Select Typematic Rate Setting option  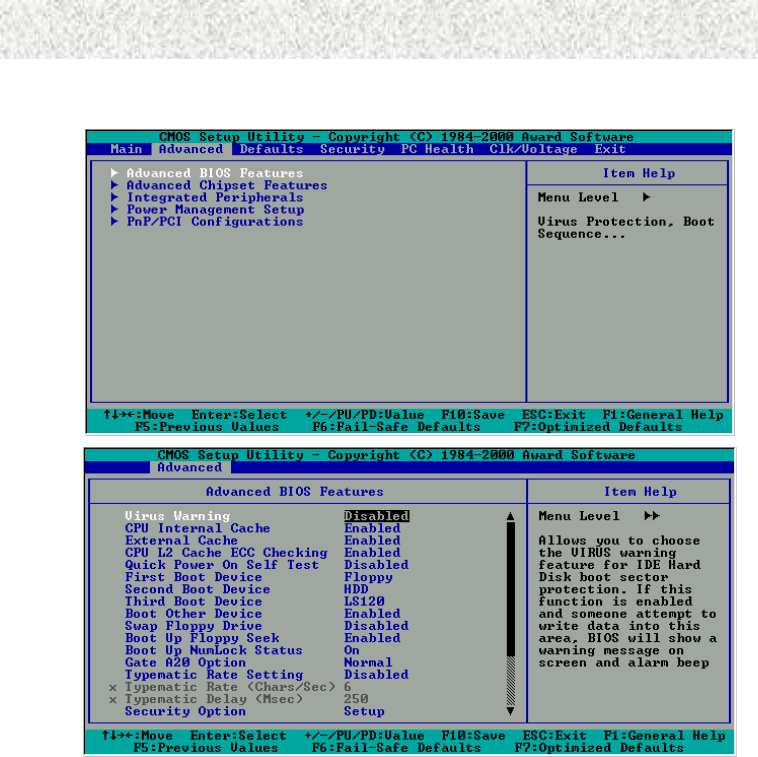(x=214, y=675)
